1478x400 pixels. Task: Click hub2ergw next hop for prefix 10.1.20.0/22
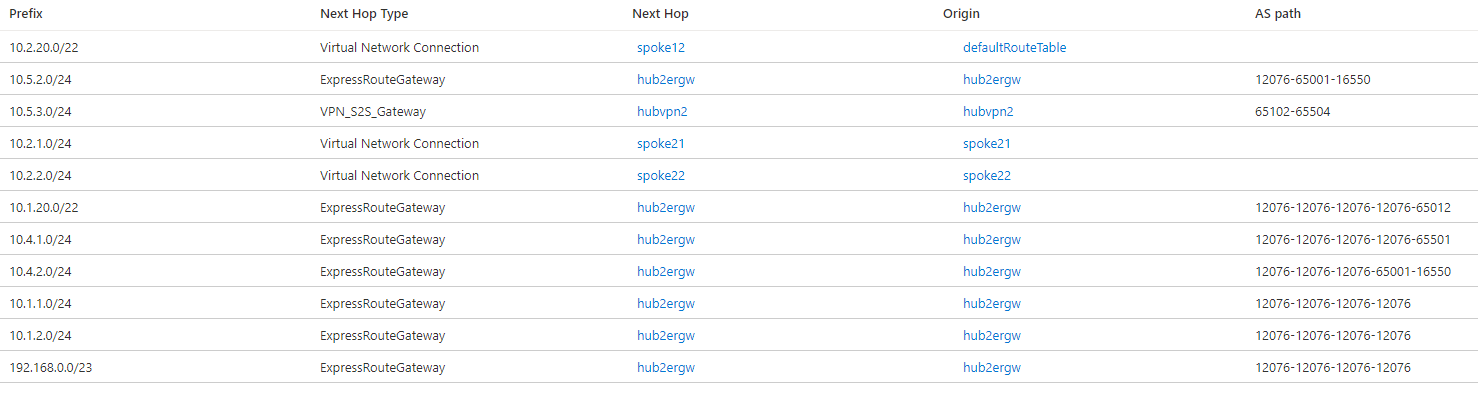[x=666, y=207]
